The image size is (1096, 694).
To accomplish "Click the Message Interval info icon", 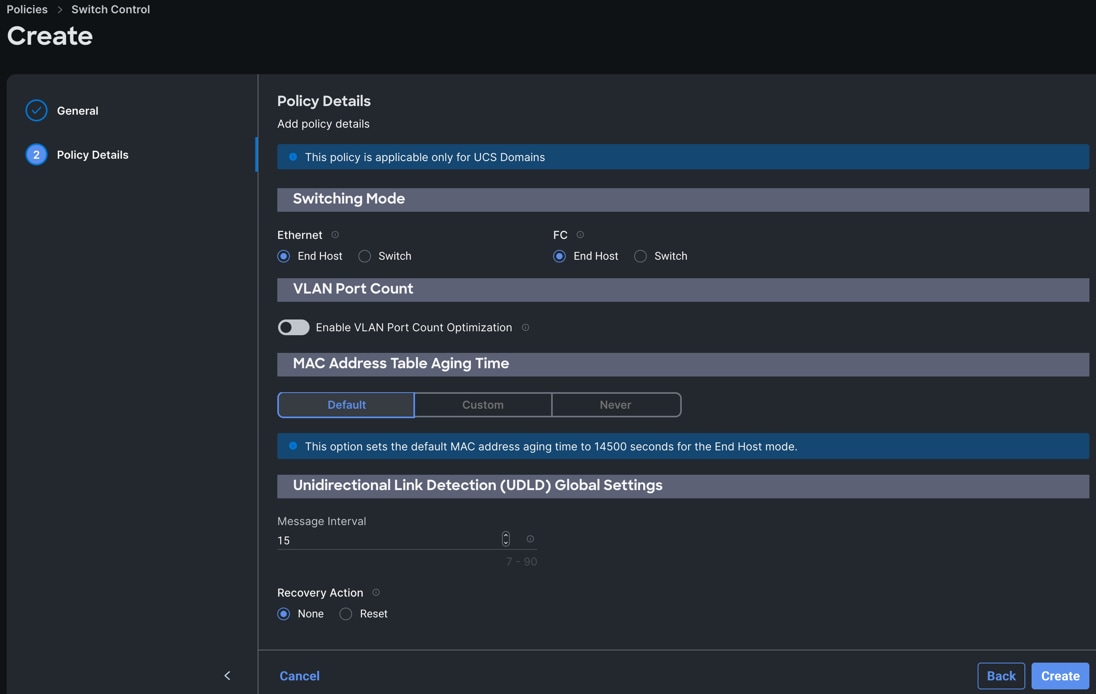I will click(530, 540).
